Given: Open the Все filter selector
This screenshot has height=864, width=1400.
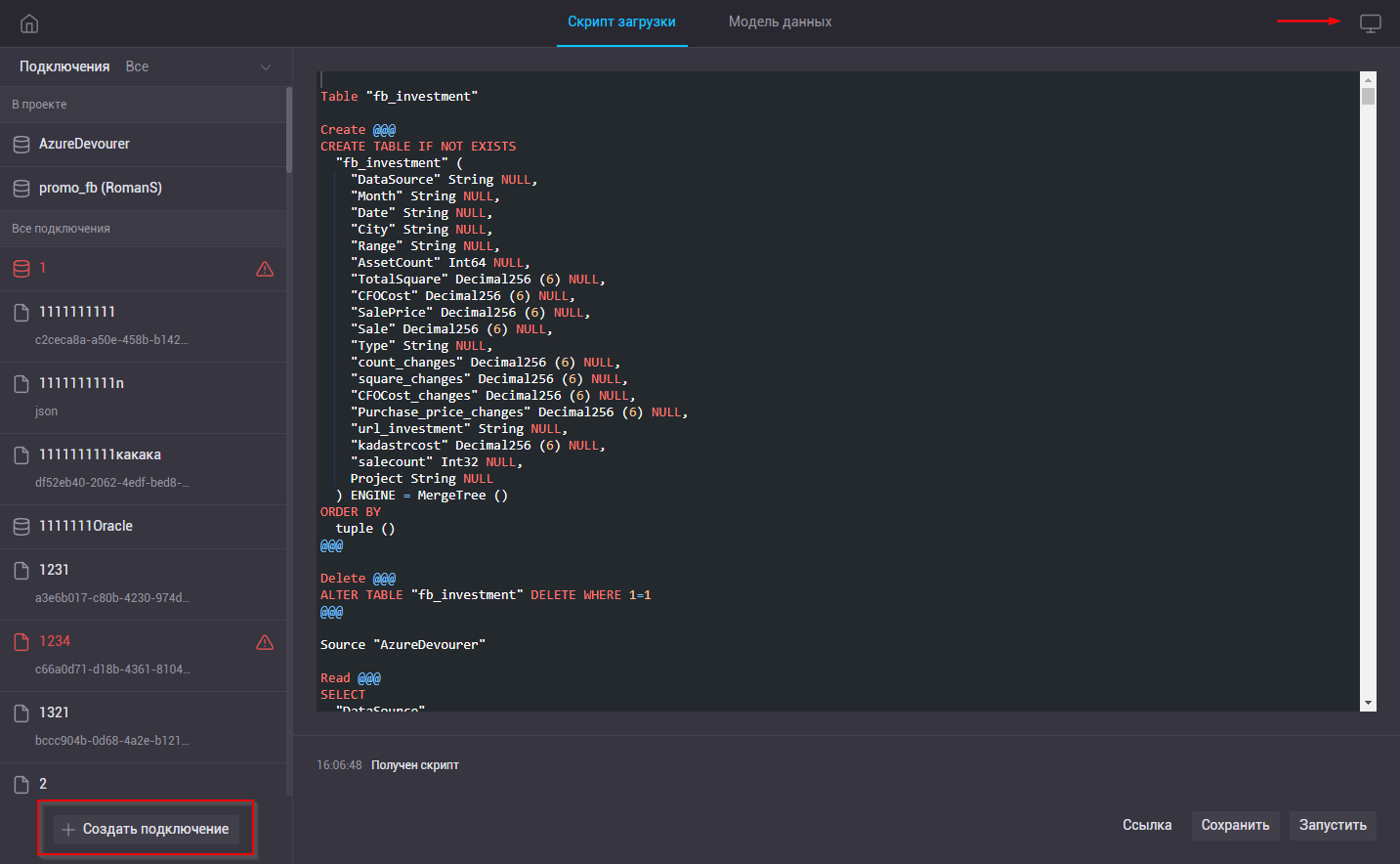Looking at the screenshot, I should point(137,66).
